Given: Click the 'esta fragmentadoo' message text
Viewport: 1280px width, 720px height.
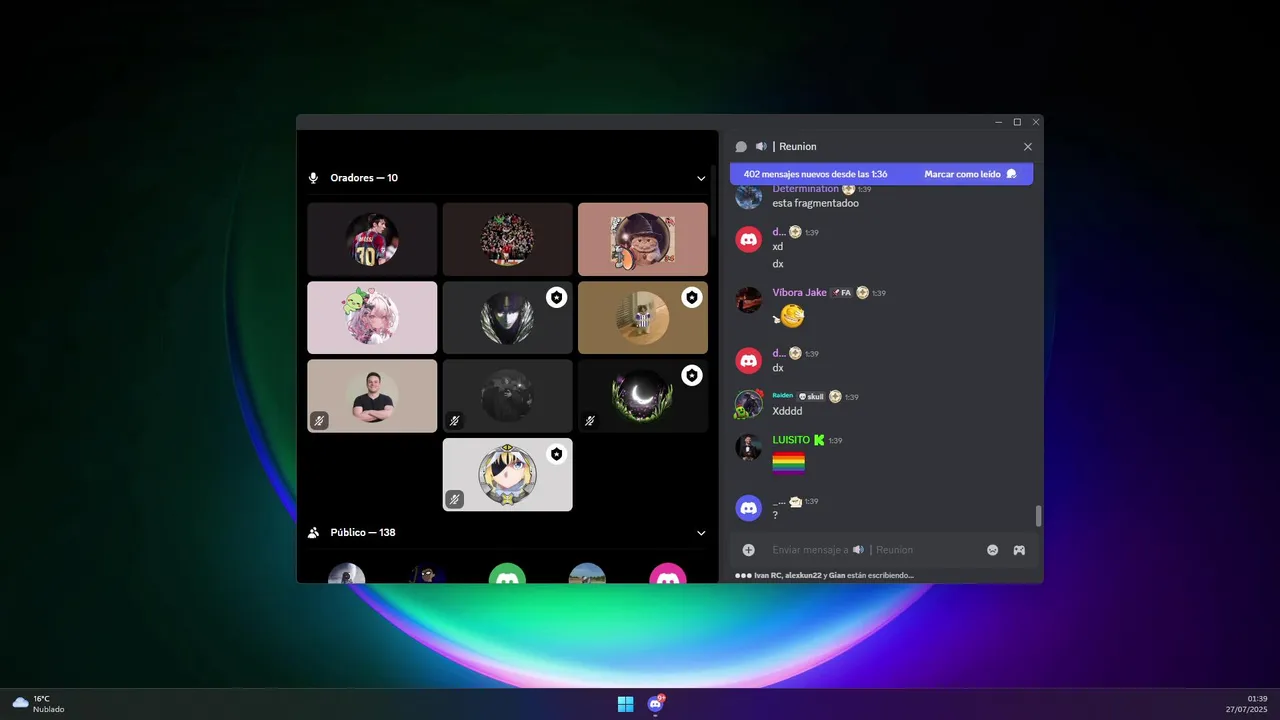Looking at the screenshot, I should [x=816, y=203].
